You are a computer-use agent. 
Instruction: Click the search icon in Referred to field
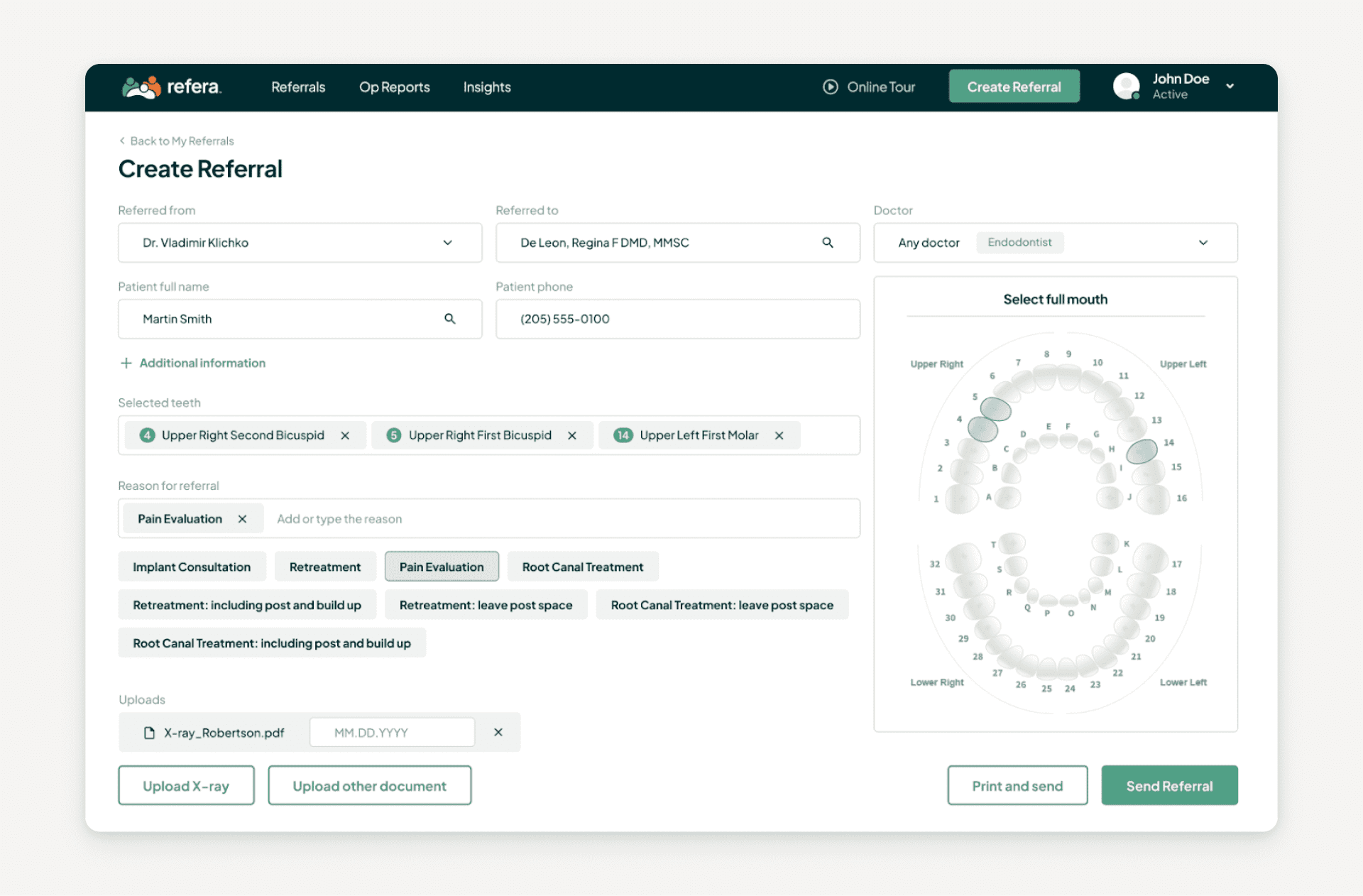(827, 242)
